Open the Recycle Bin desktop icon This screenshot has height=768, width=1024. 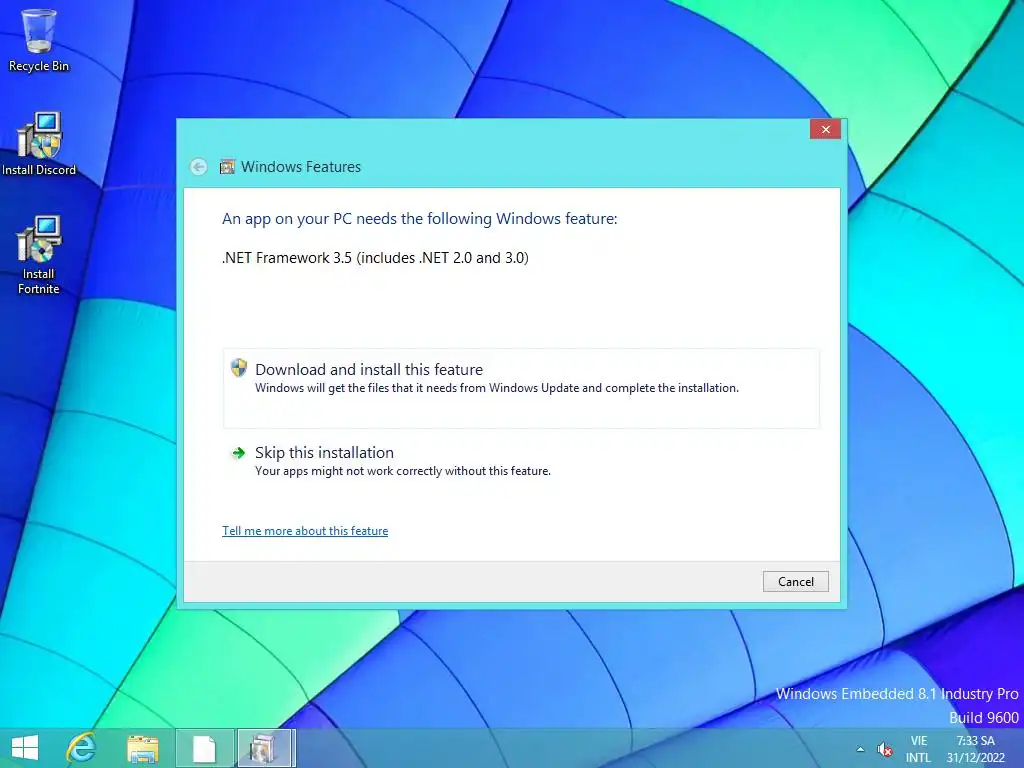(39, 40)
